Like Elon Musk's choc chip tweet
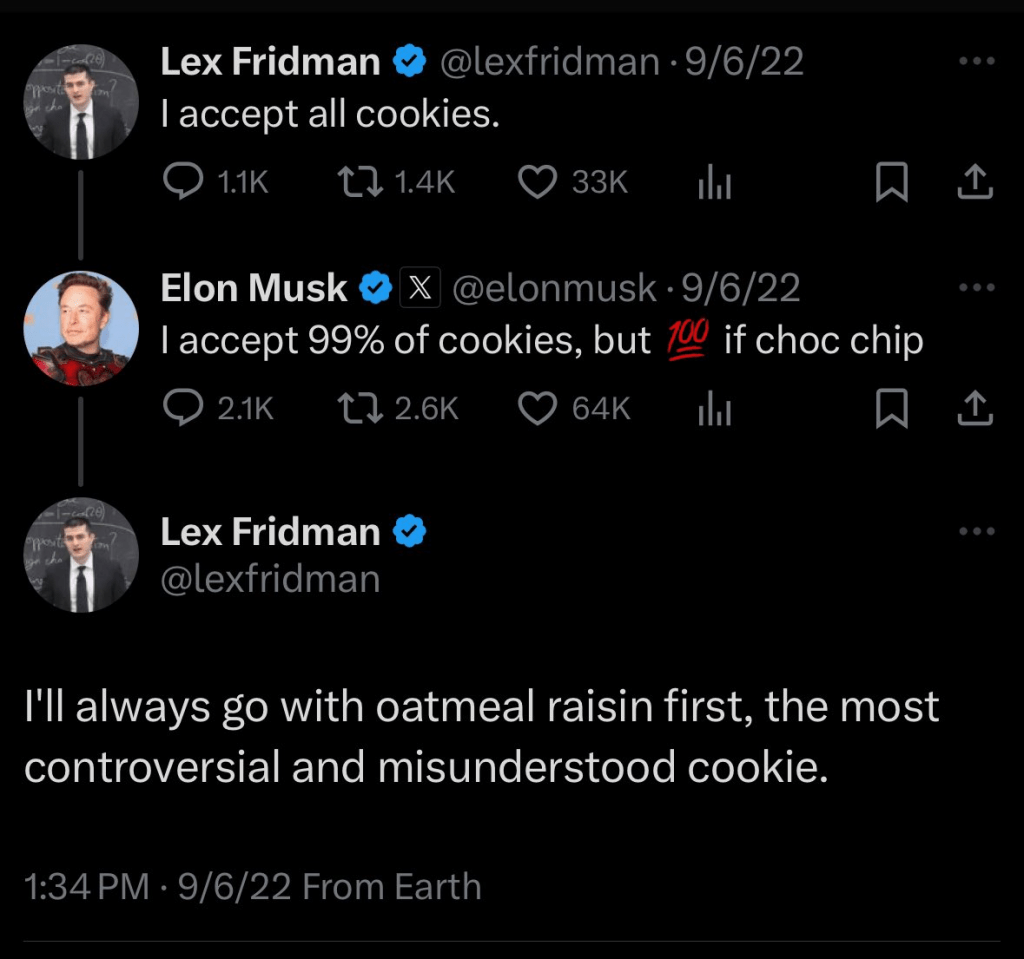This screenshot has height=959, width=1024. pos(539,408)
